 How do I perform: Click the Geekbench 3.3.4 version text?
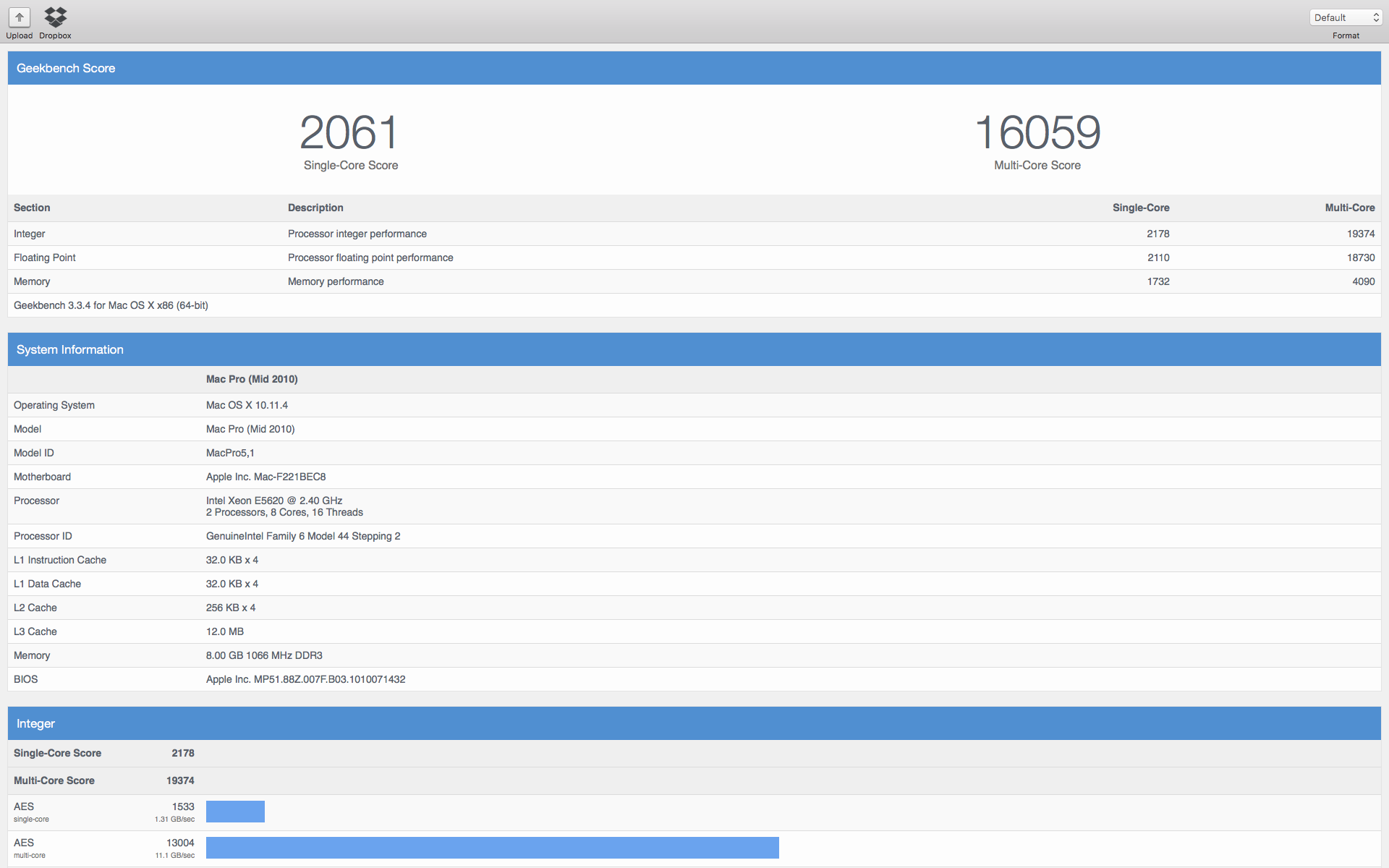click(111, 305)
